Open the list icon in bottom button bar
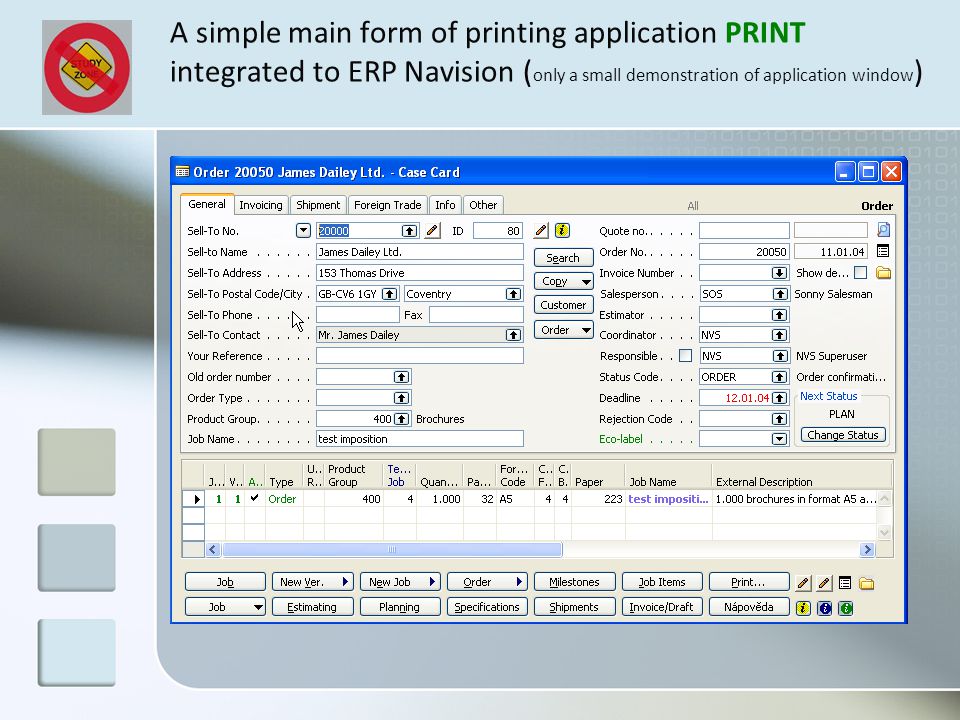Viewport: 960px width, 720px height. pos(845,583)
